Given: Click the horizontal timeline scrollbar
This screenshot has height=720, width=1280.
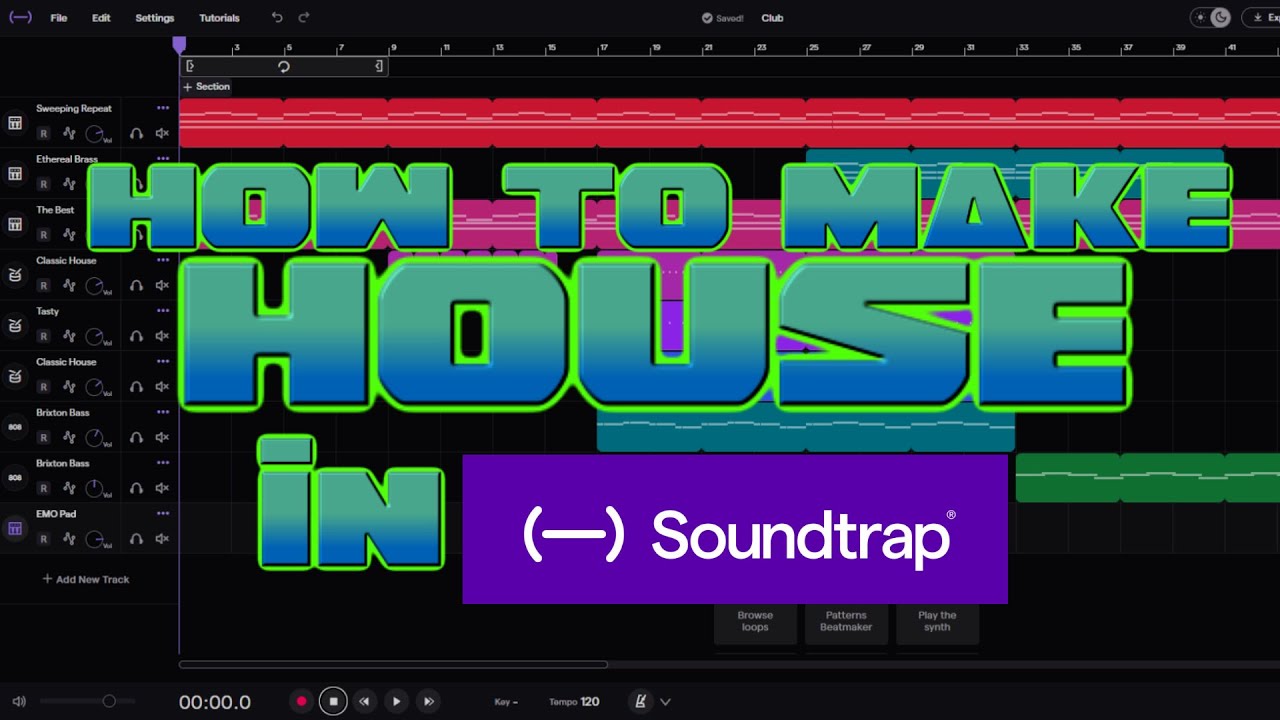Looking at the screenshot, I should pos(393,664).
